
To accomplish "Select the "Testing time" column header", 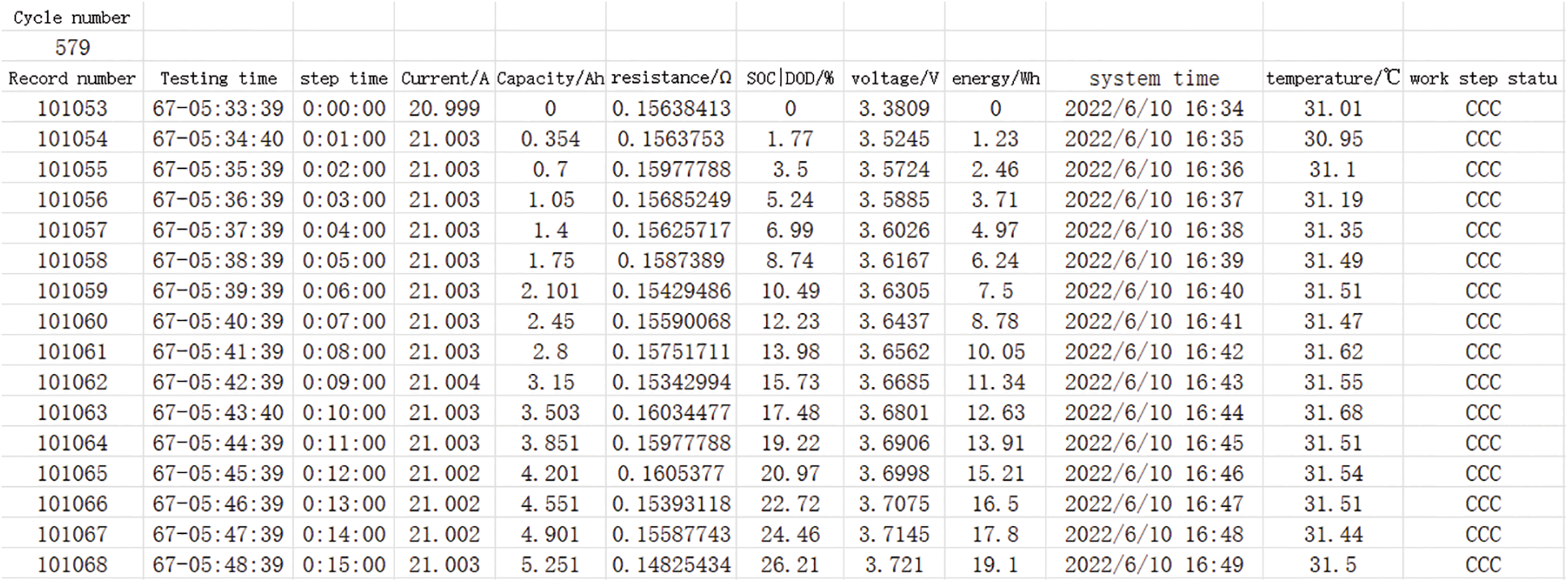I will (218, 79).
